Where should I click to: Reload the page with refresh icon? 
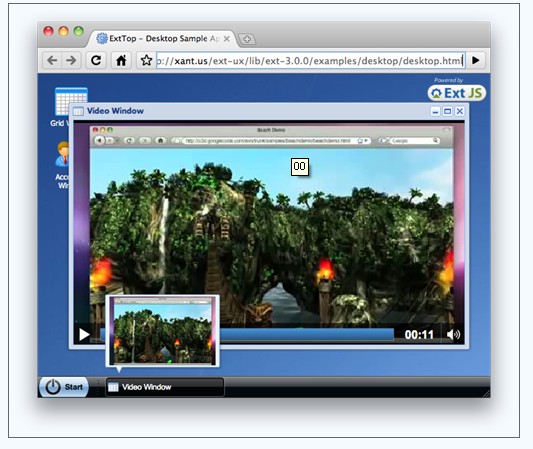pos(96,61)
